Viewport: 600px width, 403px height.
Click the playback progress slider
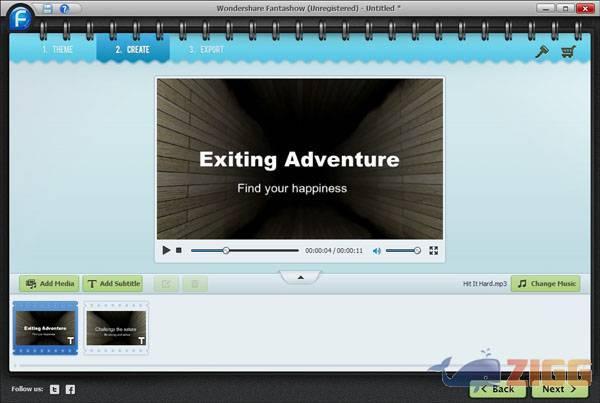(244, 250)
